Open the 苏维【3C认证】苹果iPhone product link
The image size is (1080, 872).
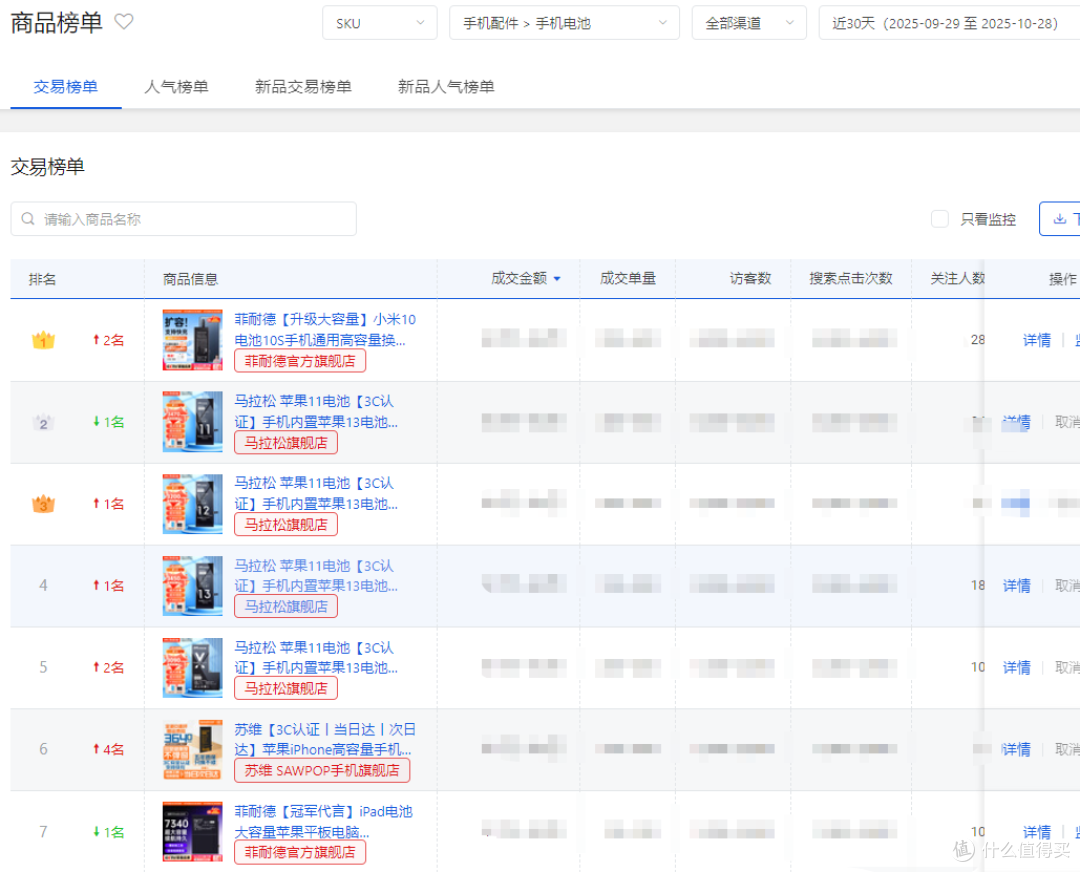tap(325, 739)
